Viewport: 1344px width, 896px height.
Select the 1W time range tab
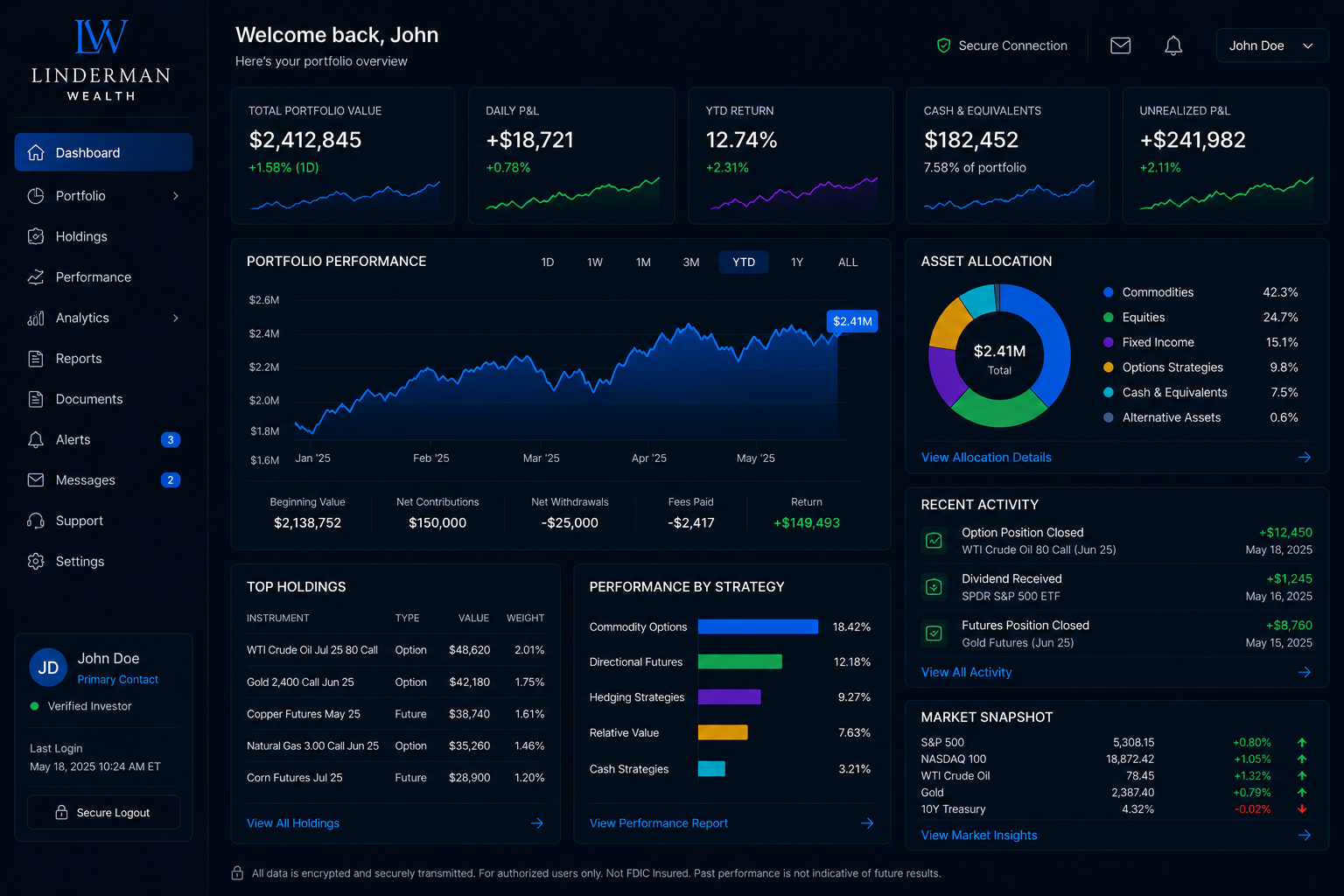coord(595,262)
